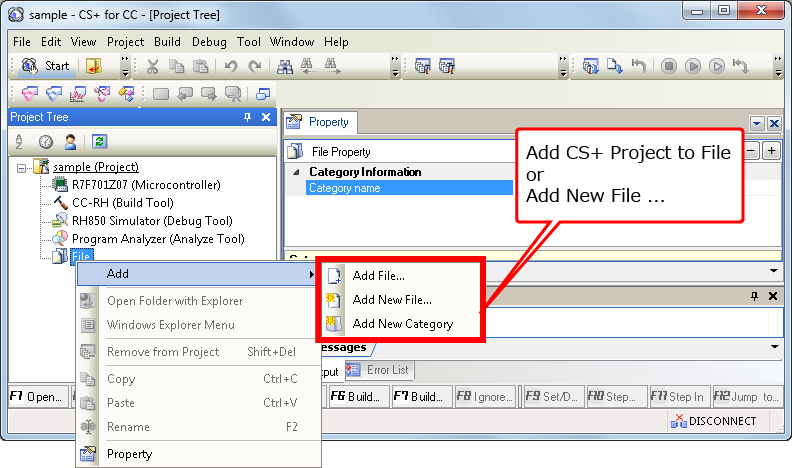Click the Refresh icon in the Project Tree toolbar
This screenshot has width=792, height=468.
(99, 141)
